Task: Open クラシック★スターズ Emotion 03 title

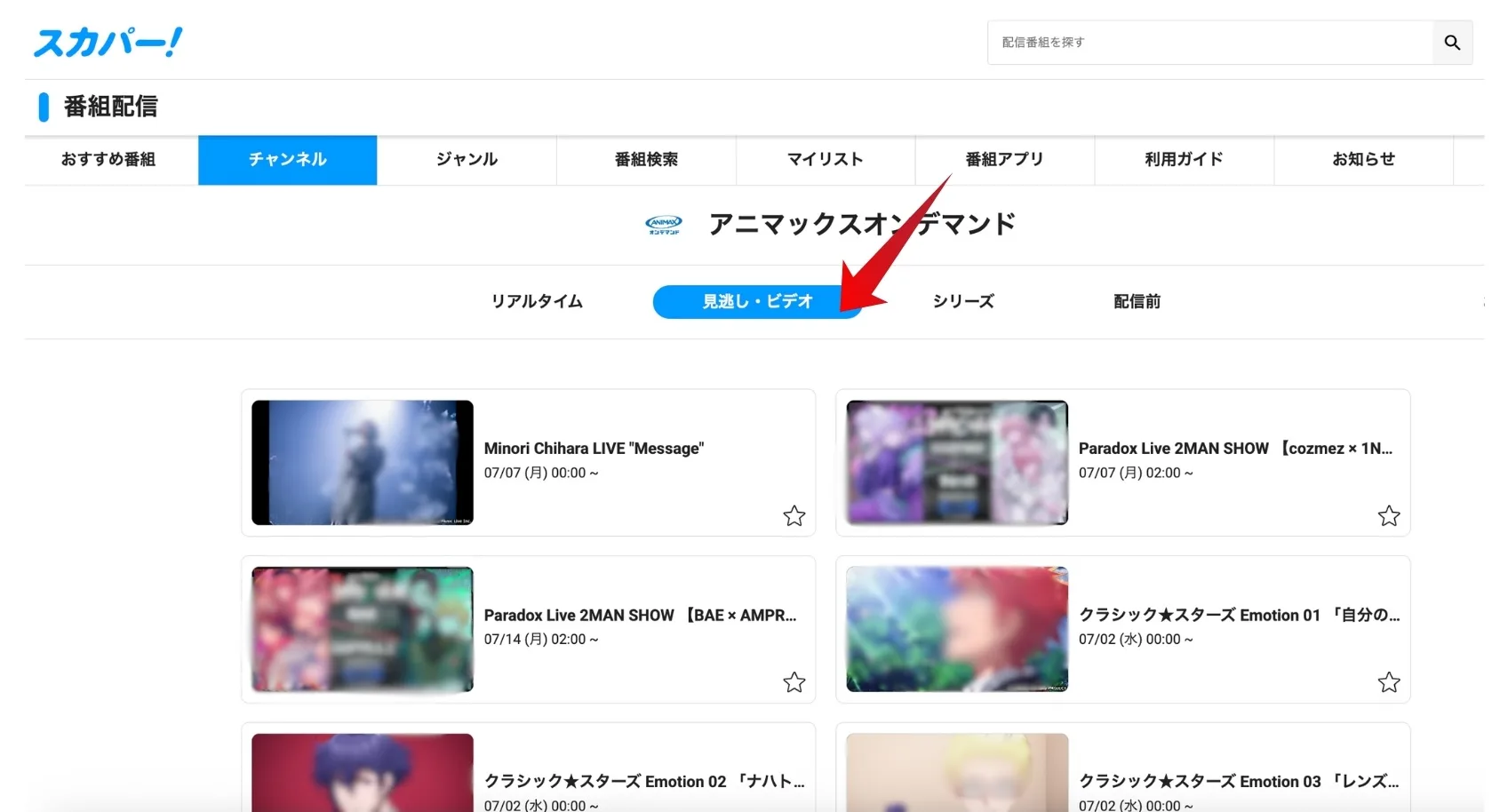Action: click(x=1239, y=782)
